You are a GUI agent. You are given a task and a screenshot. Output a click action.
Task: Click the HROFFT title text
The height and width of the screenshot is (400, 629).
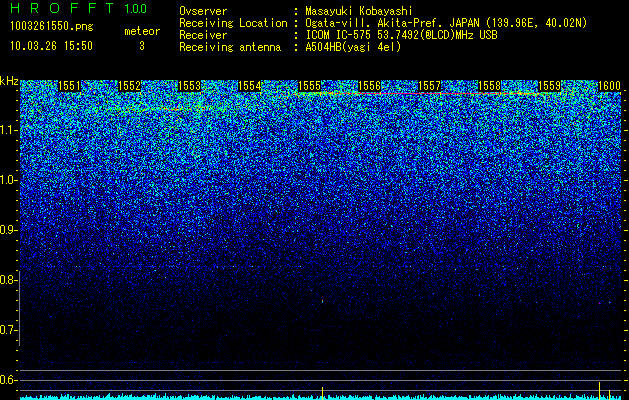pos(62,8)
